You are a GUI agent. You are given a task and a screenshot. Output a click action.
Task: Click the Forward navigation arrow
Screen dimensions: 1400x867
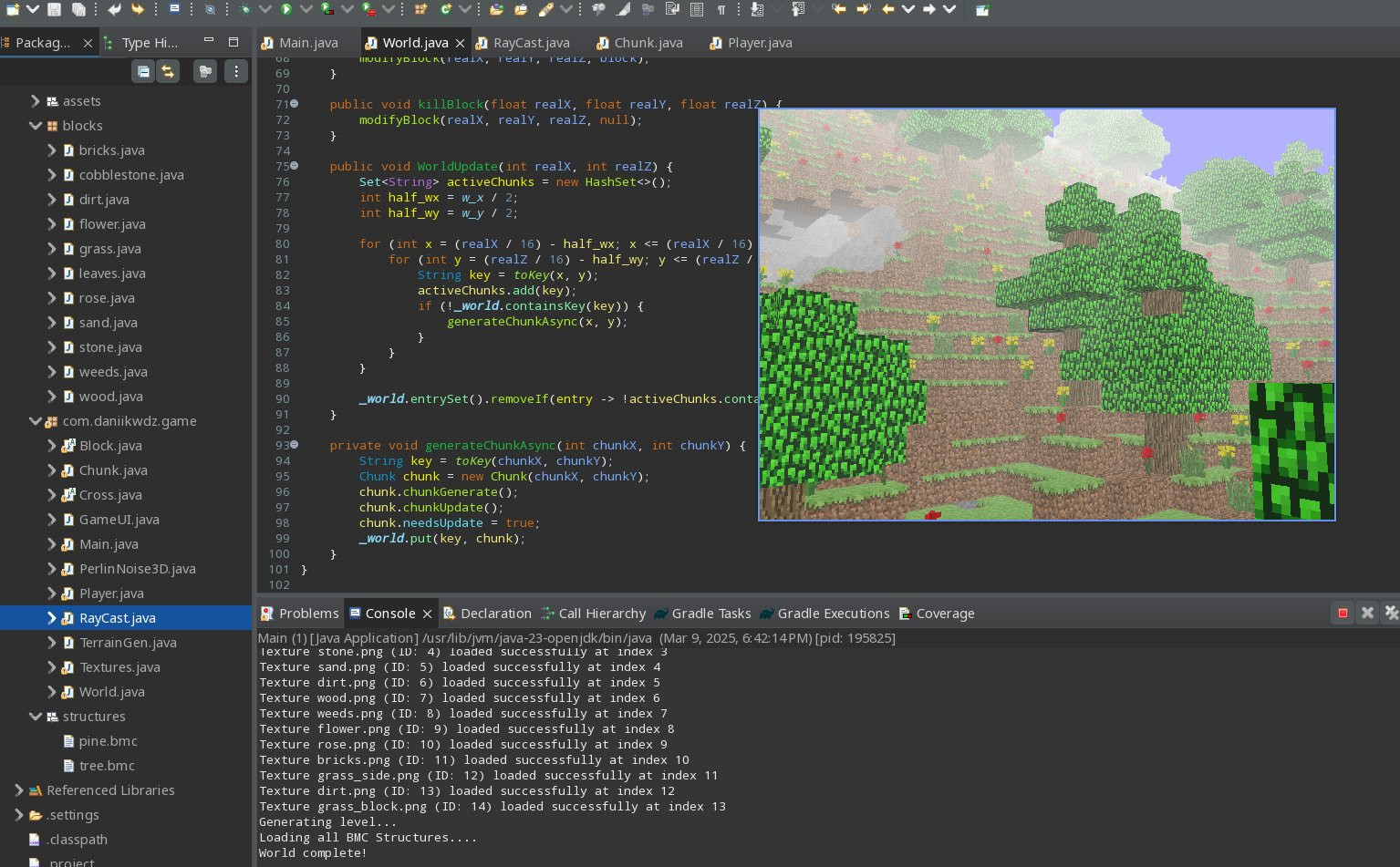point(928,9)
